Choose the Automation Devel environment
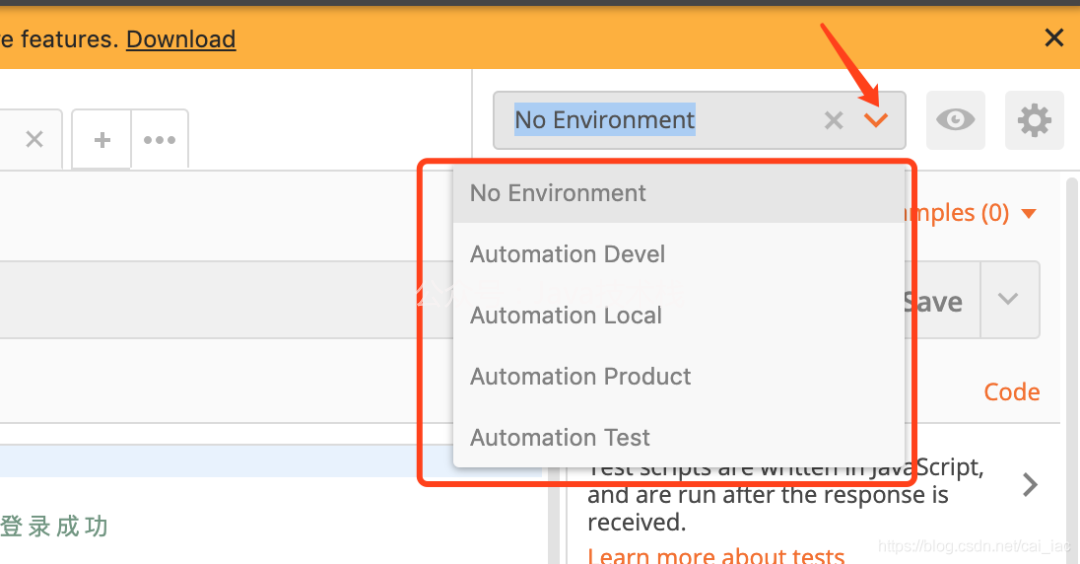The height and width of the screenshot is (564, 1080). click(678, 254)
